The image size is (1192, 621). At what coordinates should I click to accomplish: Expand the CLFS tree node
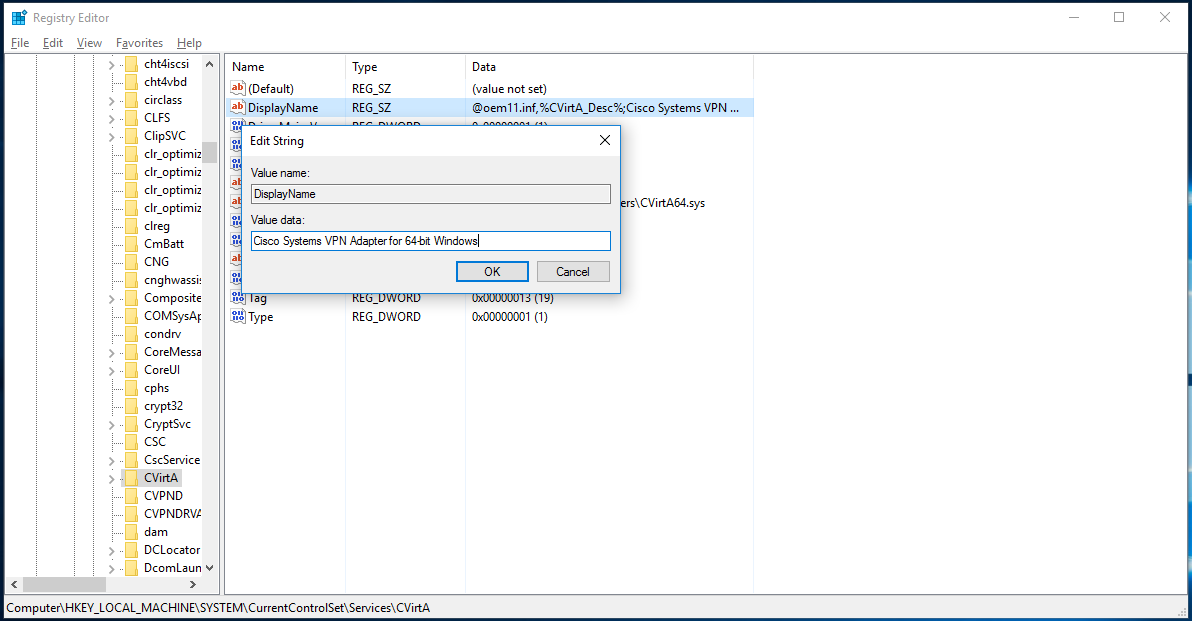point(112,119)
